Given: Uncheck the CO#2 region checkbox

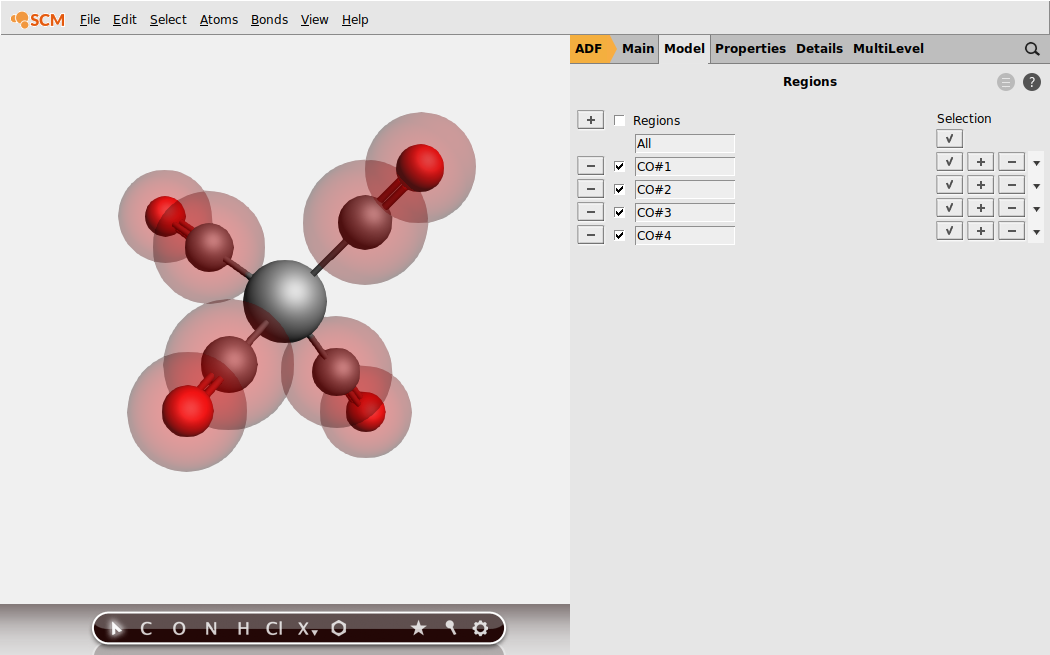Looking at the screenshot, I should (x=619, y=189).
